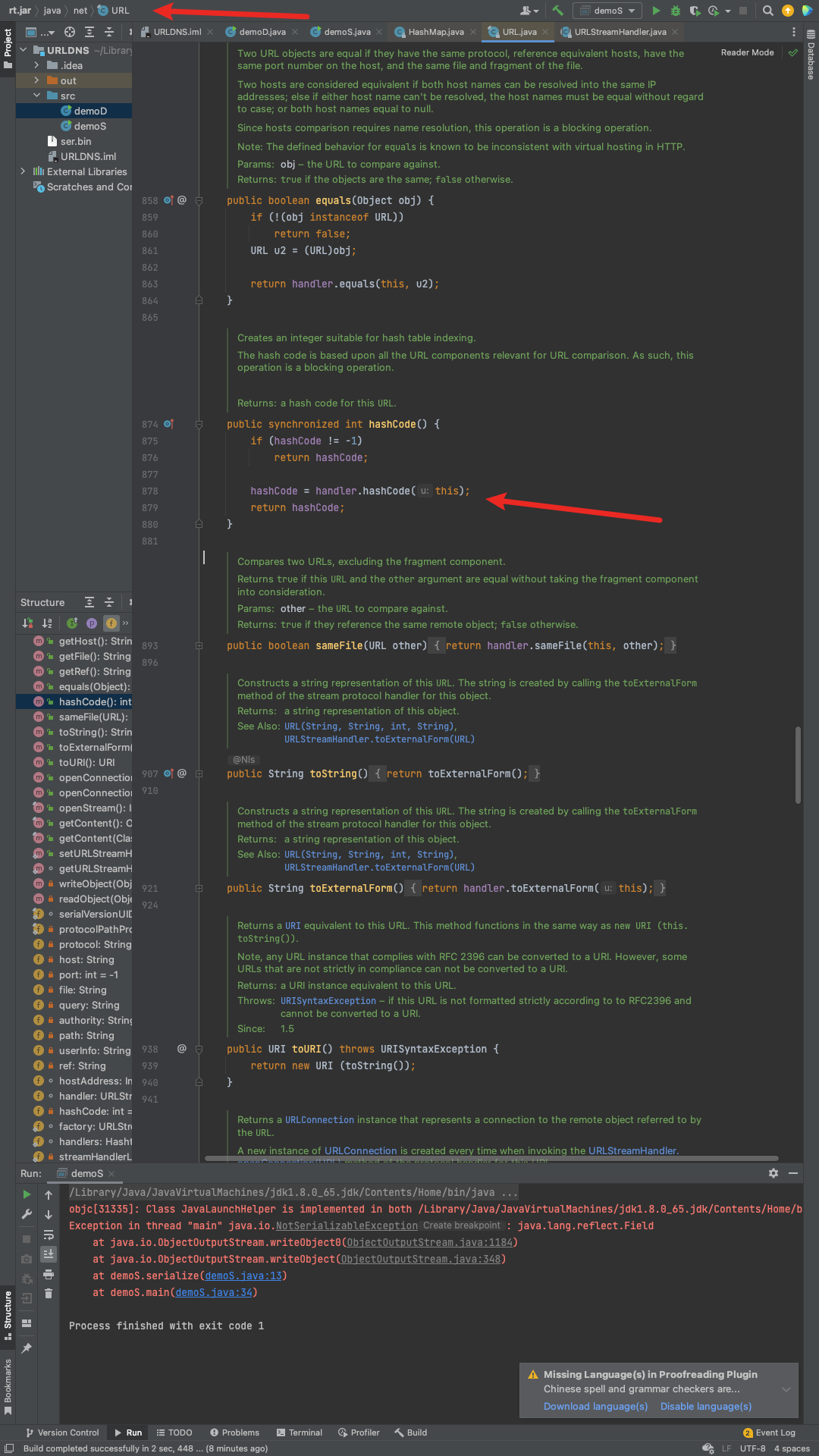Toggle sort by visibility in Structure

pyautogui.click(x=27, y=623)
